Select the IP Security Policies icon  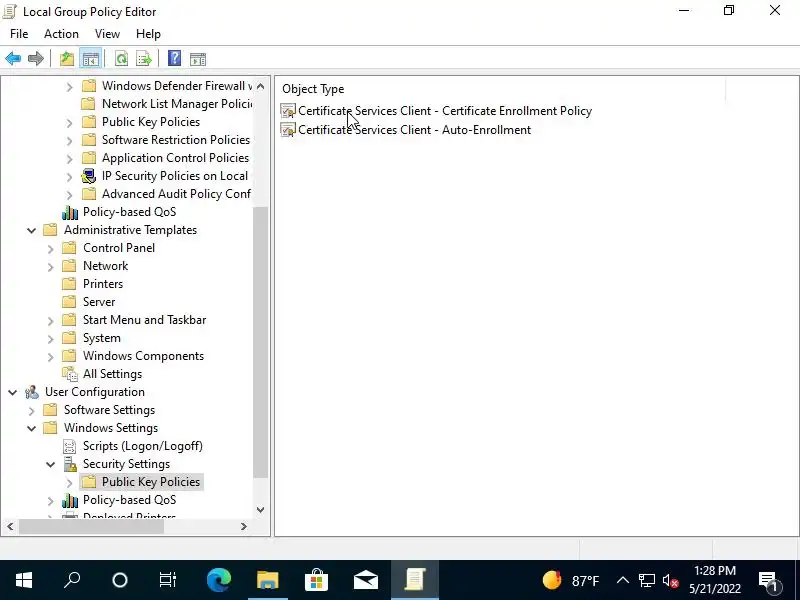89,176
